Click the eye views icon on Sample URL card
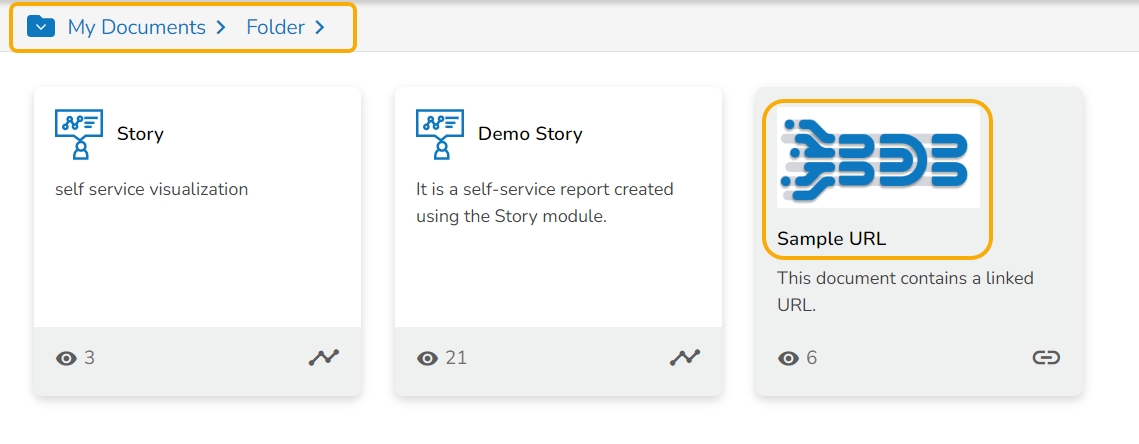The height and width of the screenshot is (444, 1139). pos(789,358)
